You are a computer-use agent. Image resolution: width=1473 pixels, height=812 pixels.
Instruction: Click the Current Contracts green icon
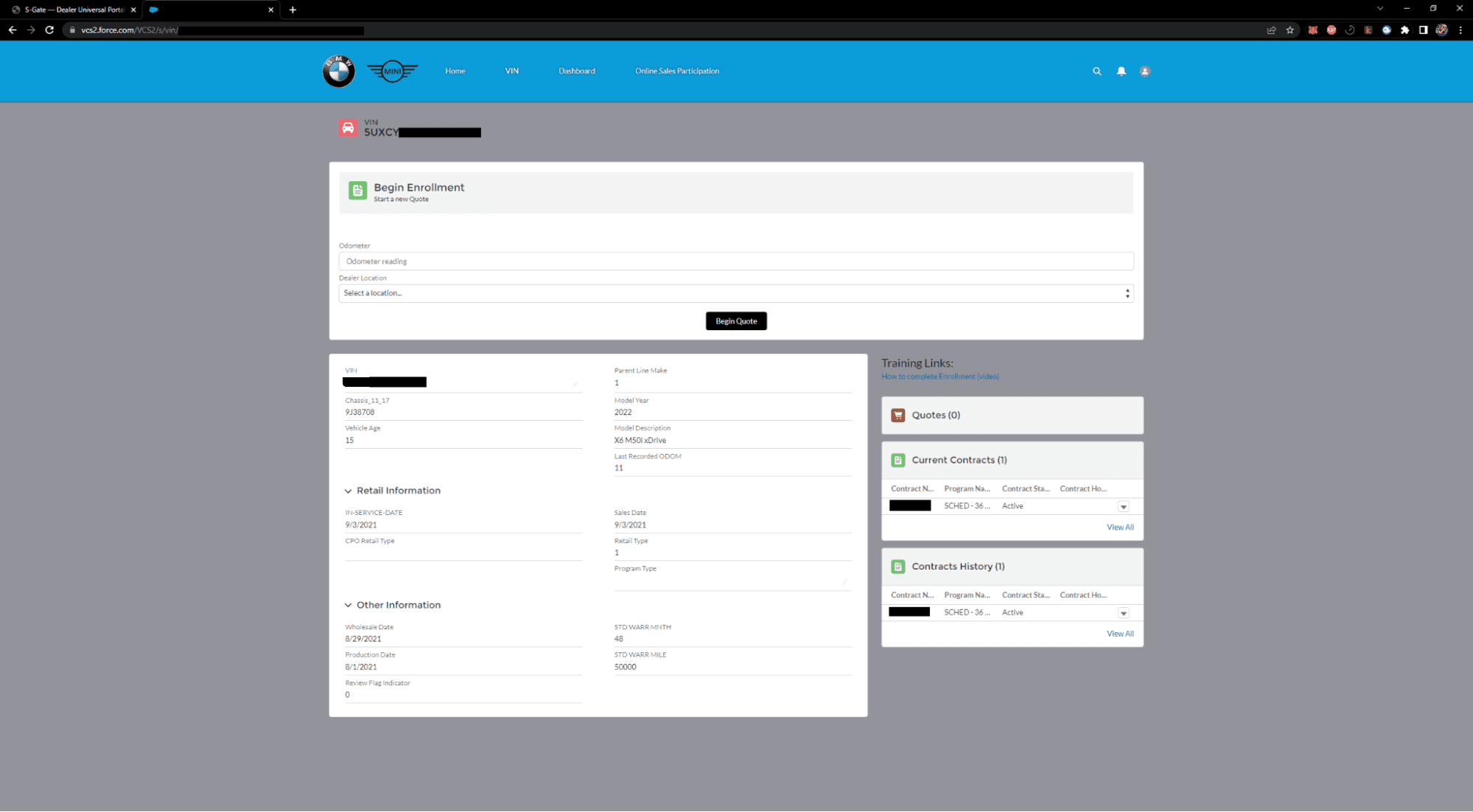[x=898, y=461]
